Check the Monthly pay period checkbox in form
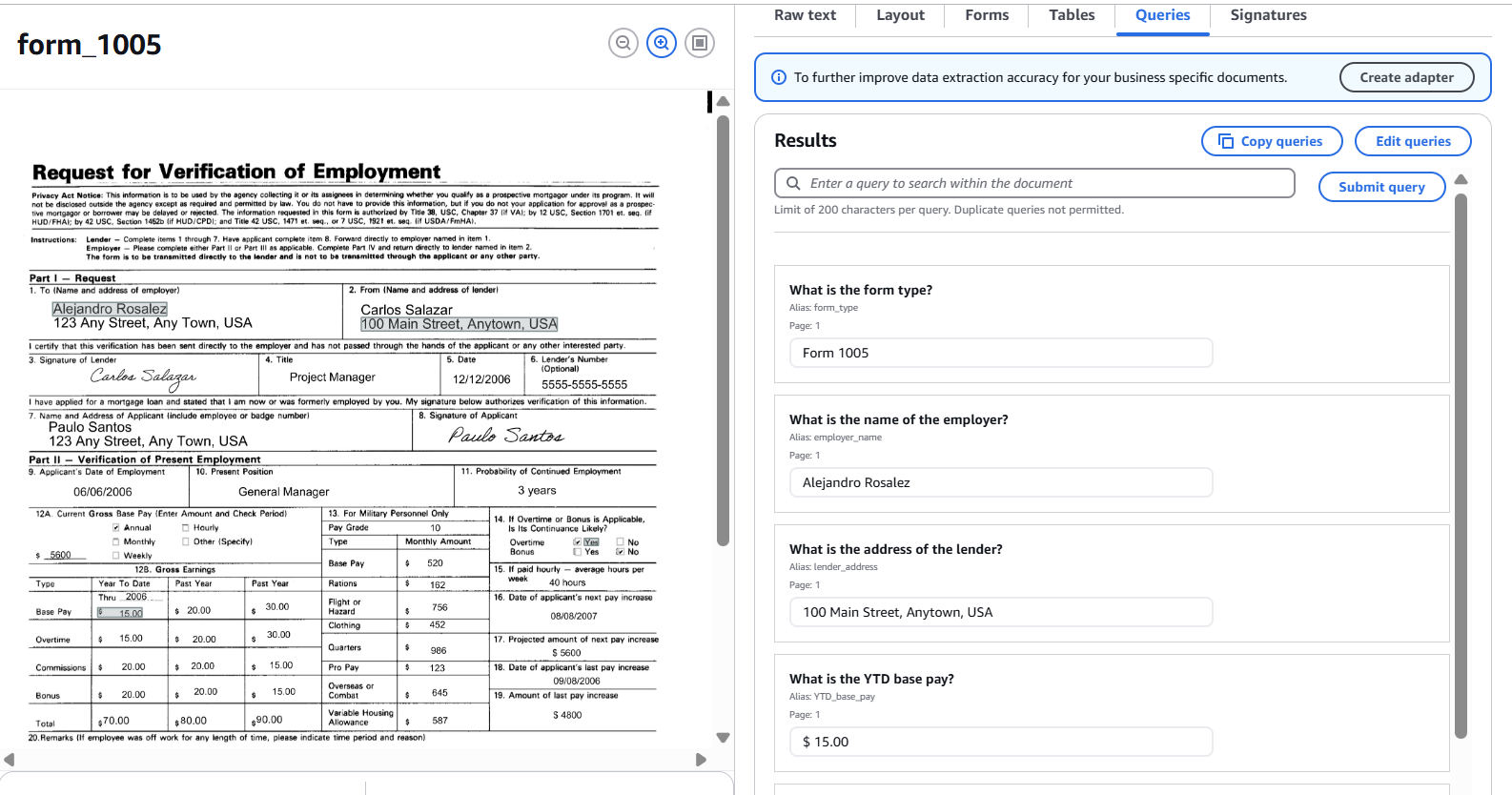This screenshot has width=1512, height=795. tap(116, 541)
